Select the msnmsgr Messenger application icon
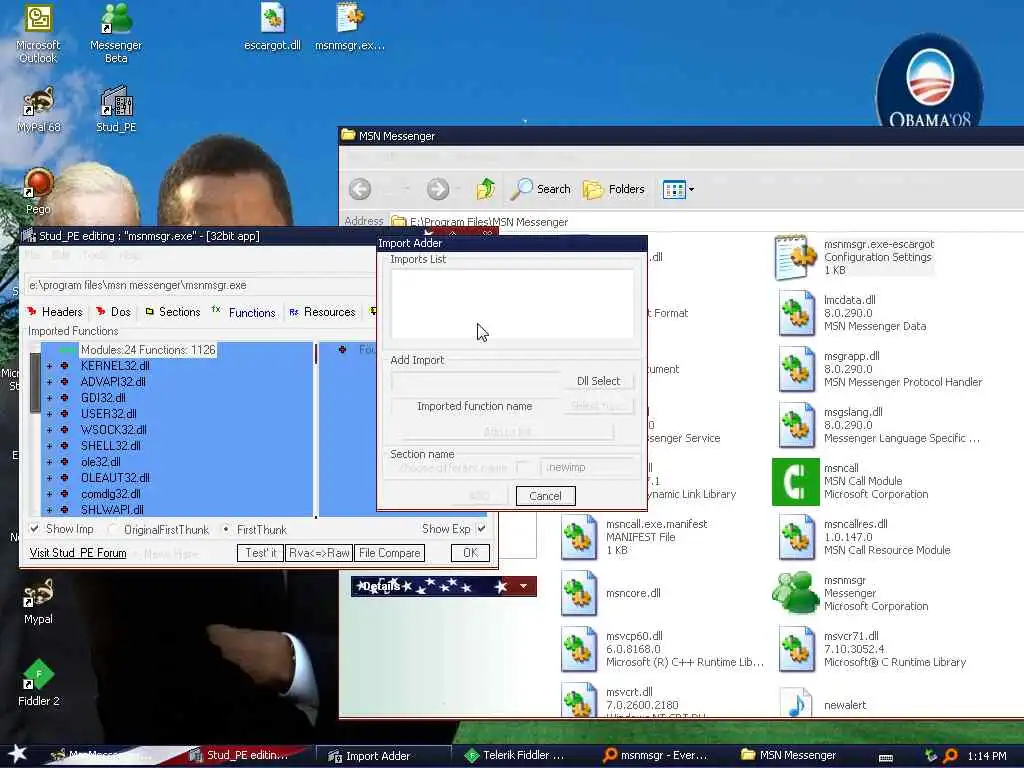The width and height of the screenshot is (1024, 768). click(x=795, y=593)
